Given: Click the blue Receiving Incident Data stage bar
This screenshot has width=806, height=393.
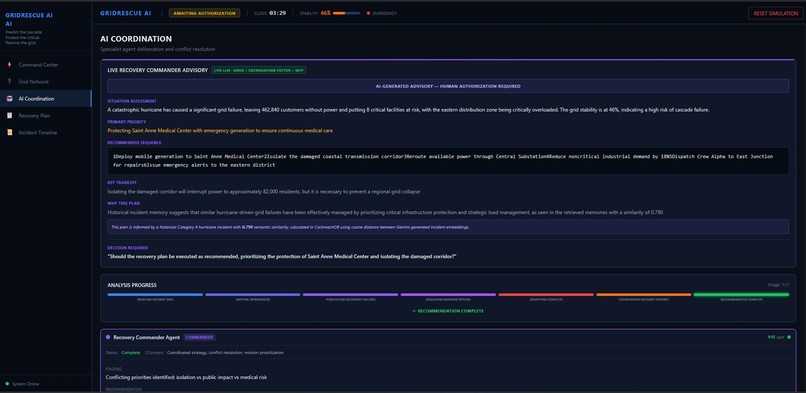Looking at the screenshot, I should tap(155, 294).
